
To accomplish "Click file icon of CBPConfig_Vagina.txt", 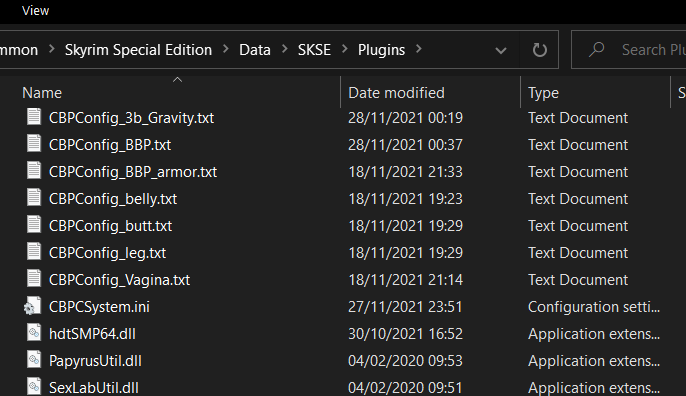I will click(x=34, y=279).
